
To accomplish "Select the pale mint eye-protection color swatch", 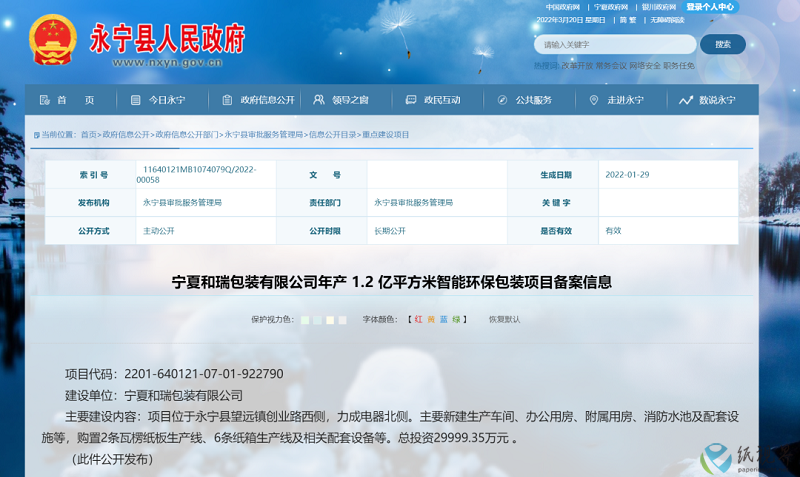I will [x=317, y=320].
